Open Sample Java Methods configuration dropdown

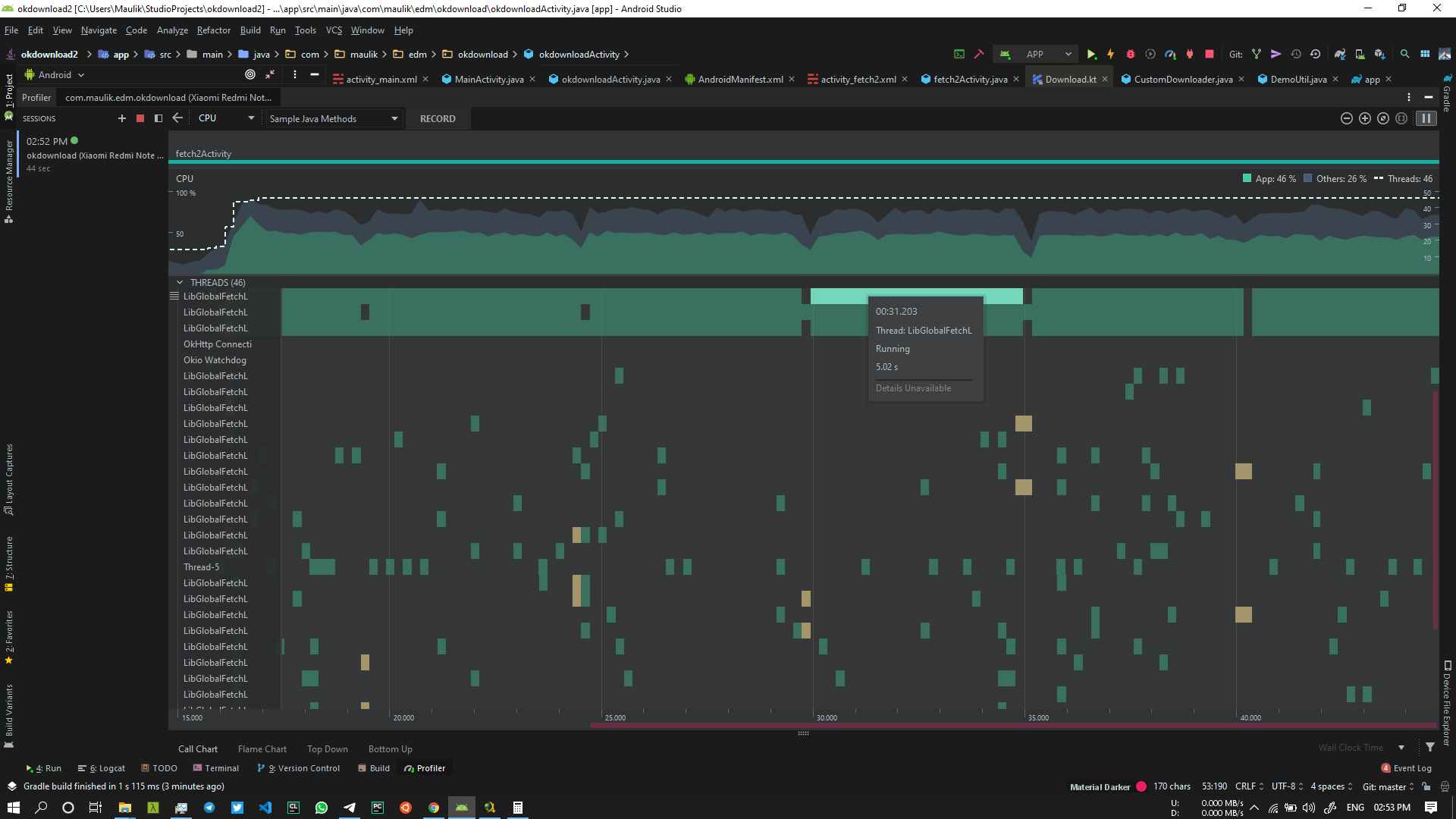click(x=333, y=119)
